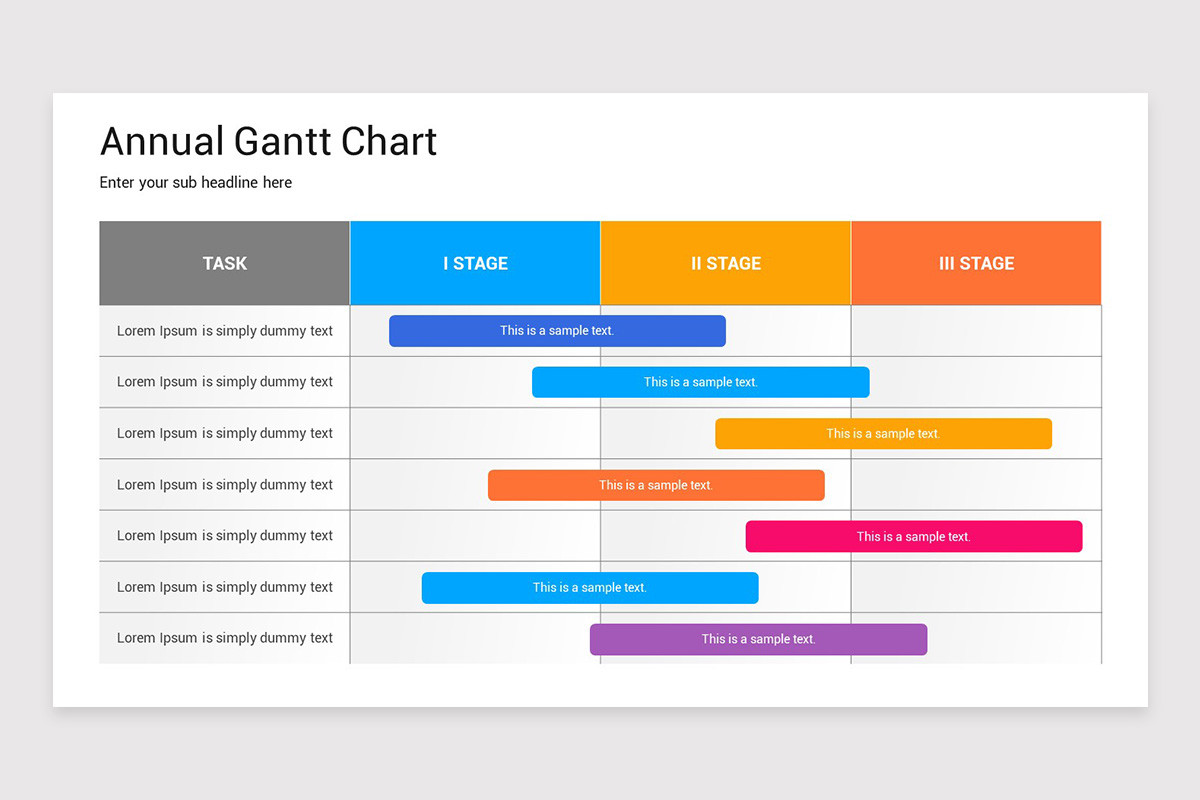1200x800 pixels.
Task: Click the seventh row's Lorem Ipsum task label
Action: pyautogui.click(x=225, y=638)
